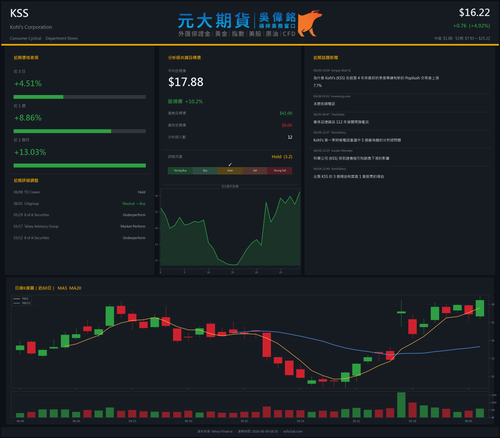500x438 pixels.
Task: Click the Sell rating segment
Action: coord(255,171)
